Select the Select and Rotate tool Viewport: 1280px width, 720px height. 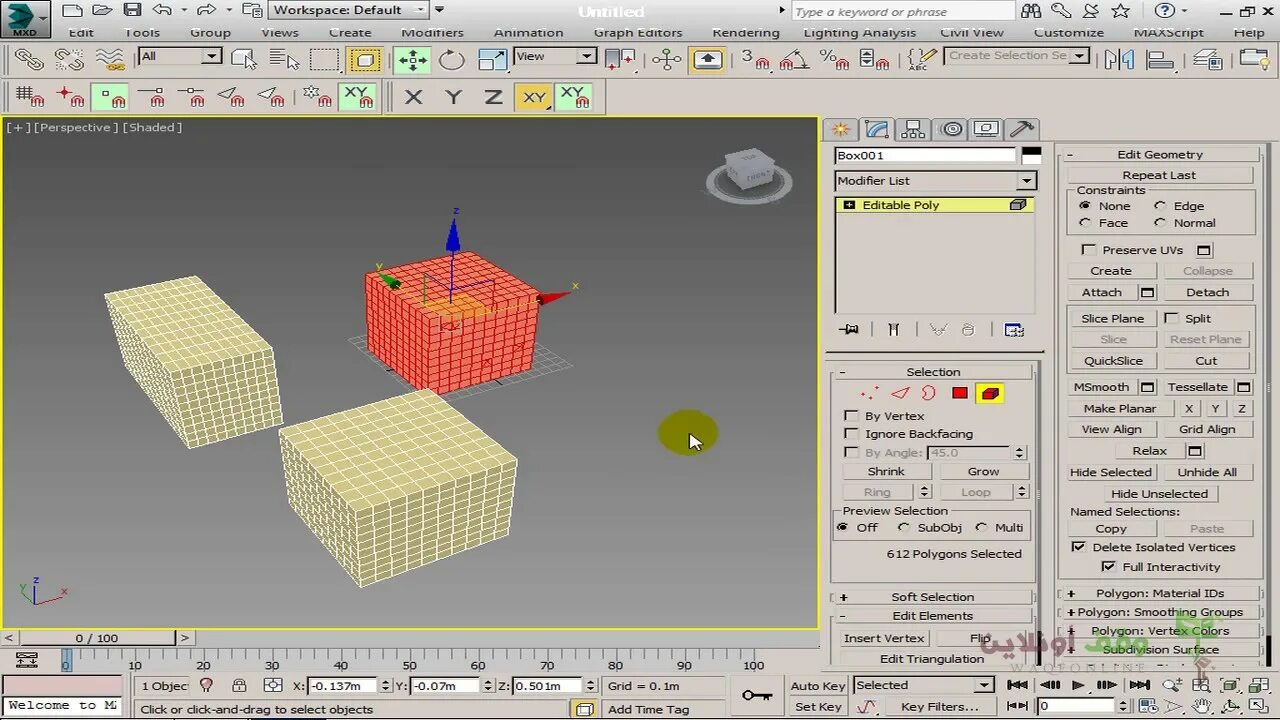click(452, 60)
